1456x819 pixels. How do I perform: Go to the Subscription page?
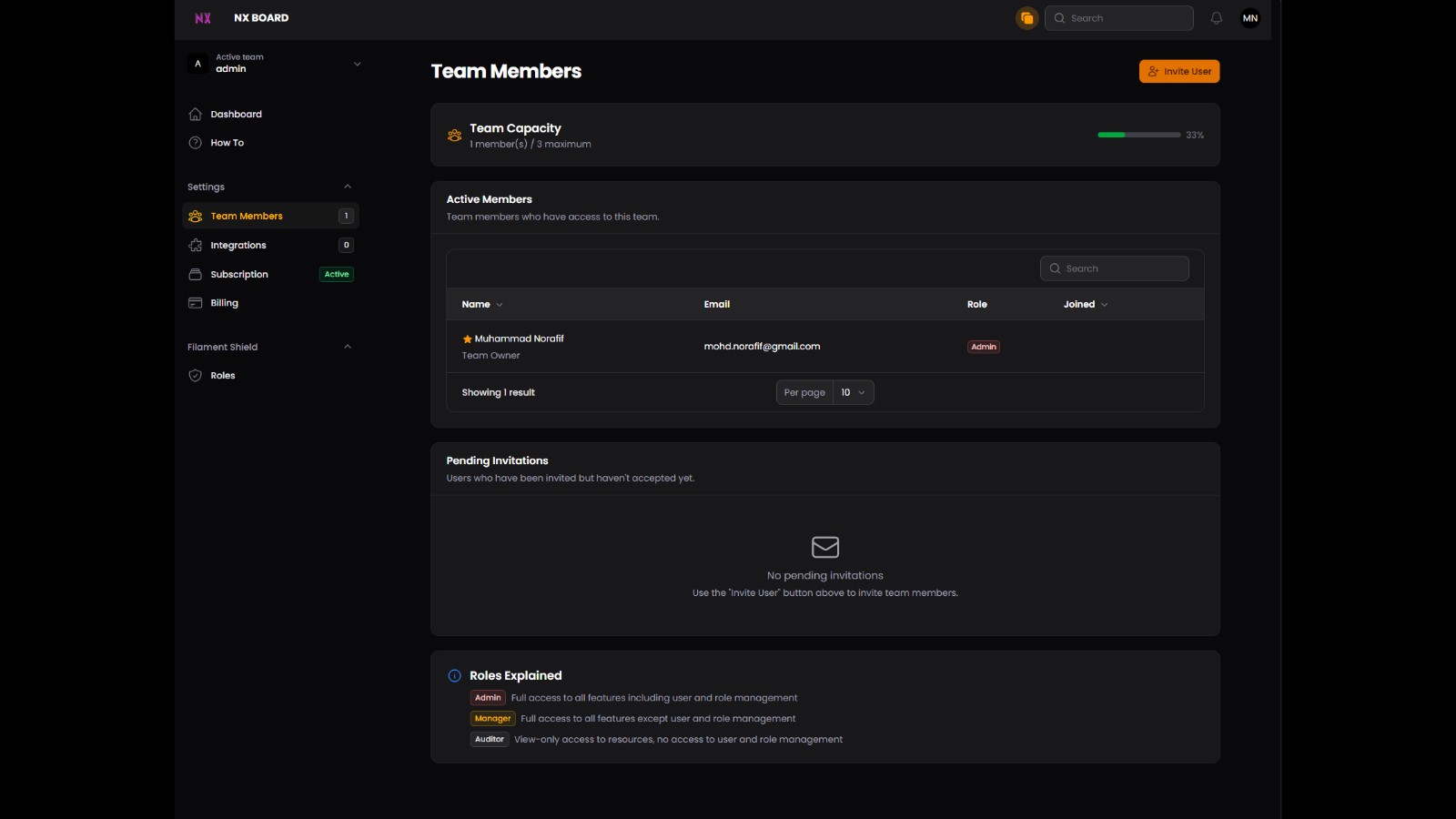(x=238, y=274)
